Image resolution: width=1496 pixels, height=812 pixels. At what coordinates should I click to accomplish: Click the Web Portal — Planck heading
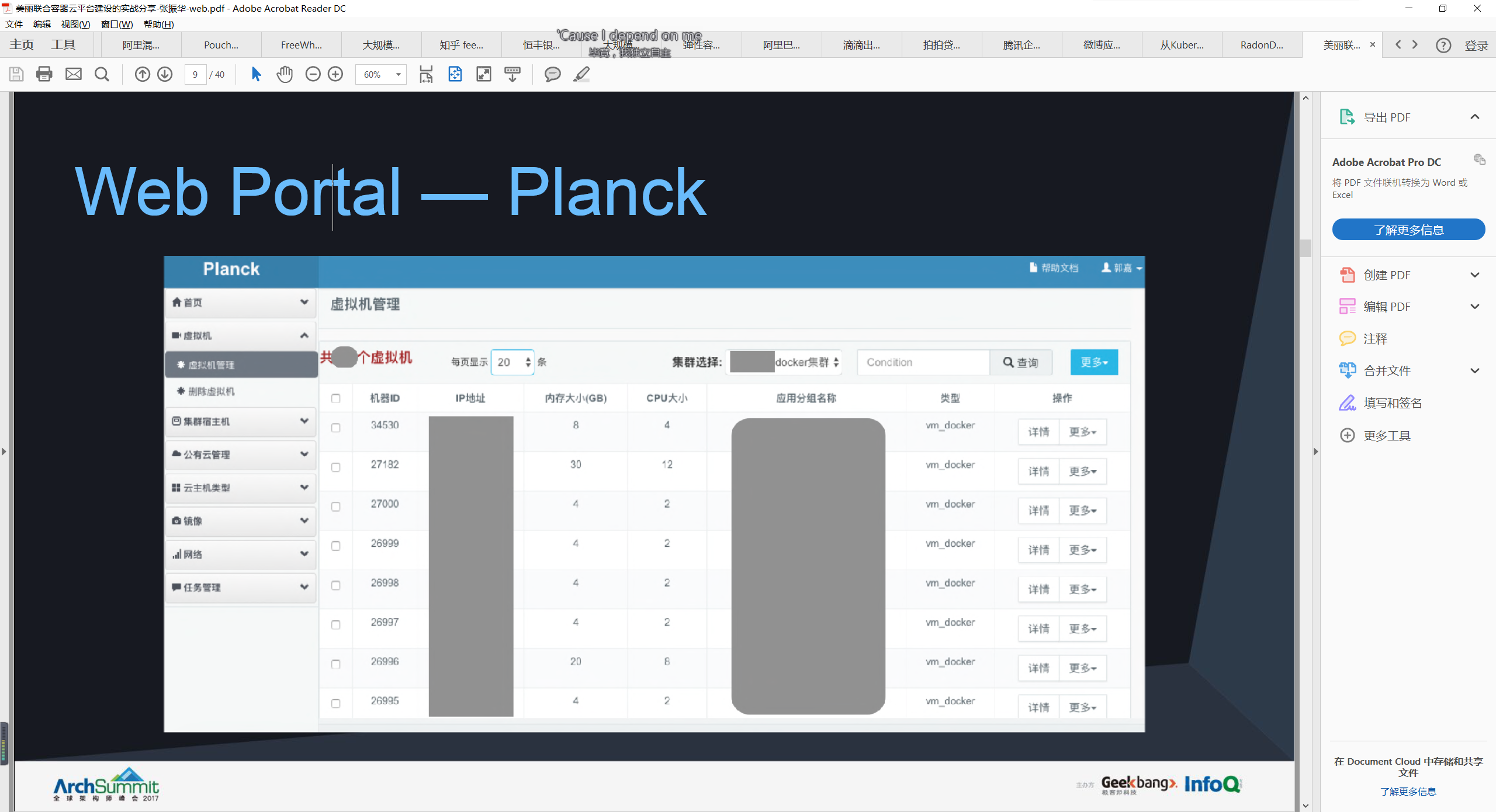click(x=390, y=192)
